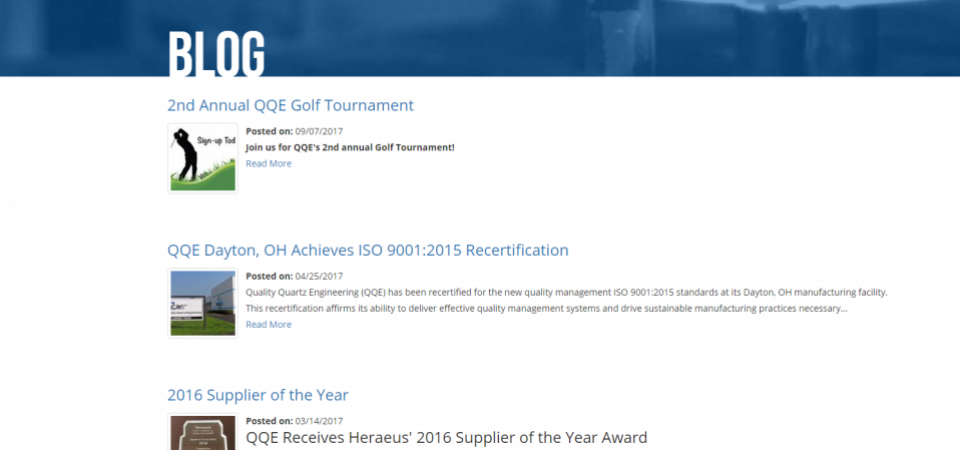Click the BLOG page heading

coord(216,54)
